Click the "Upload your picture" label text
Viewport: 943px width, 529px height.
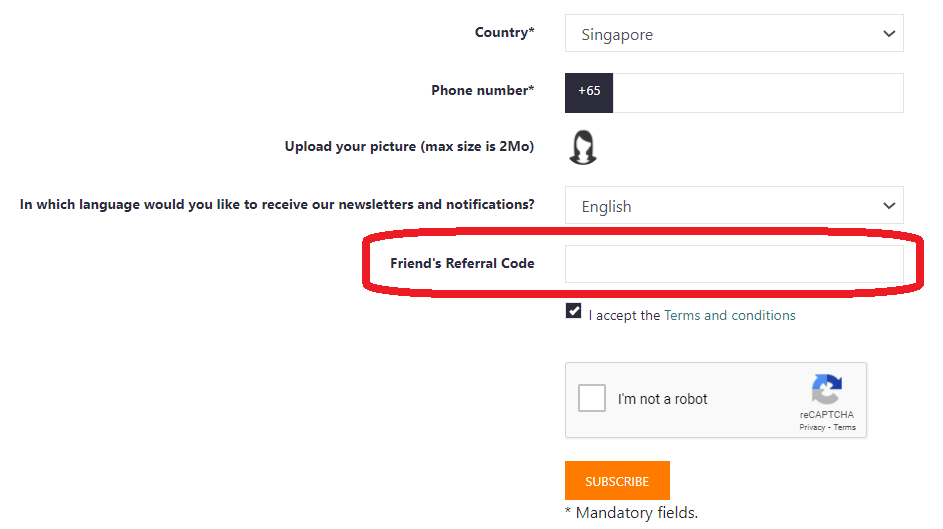[409, 147]
